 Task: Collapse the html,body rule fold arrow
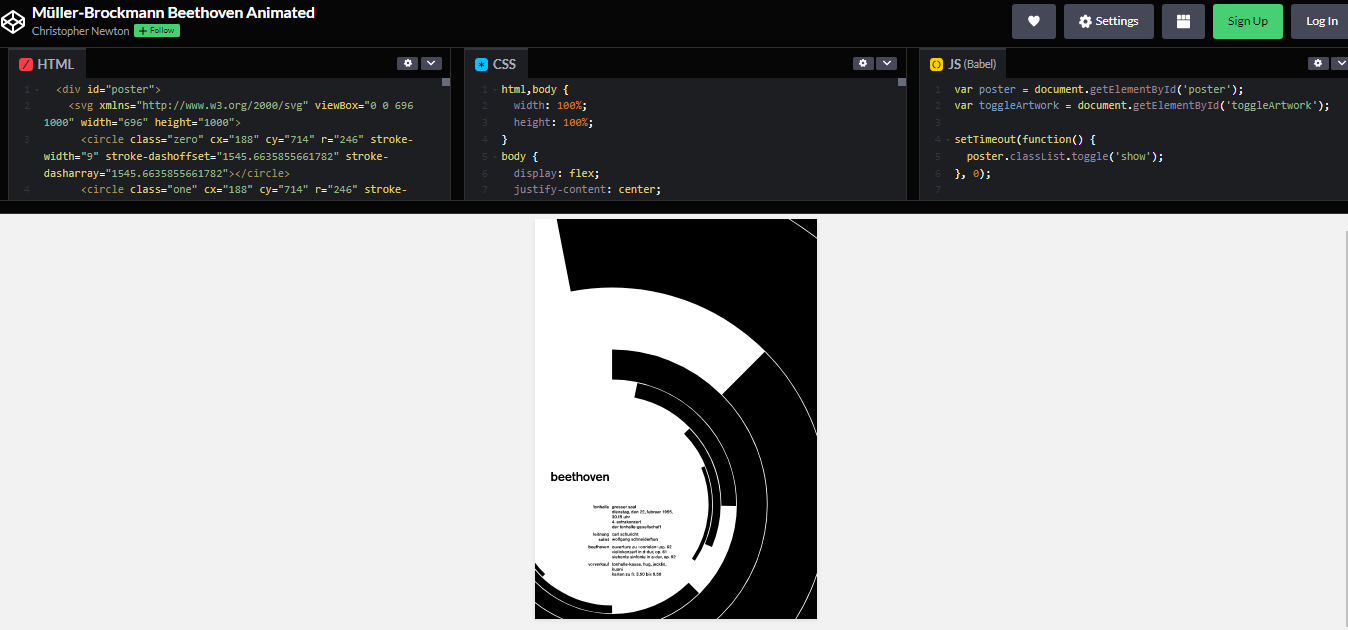pyautogui.click(x=493, y=90)
